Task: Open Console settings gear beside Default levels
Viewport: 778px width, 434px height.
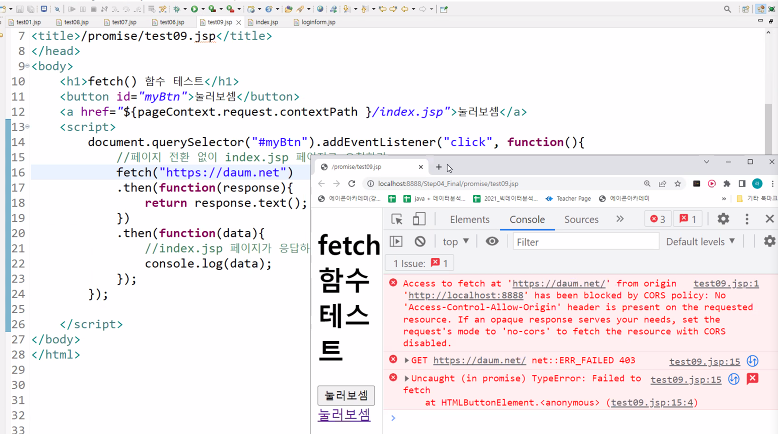Action: tap(770, 242)
